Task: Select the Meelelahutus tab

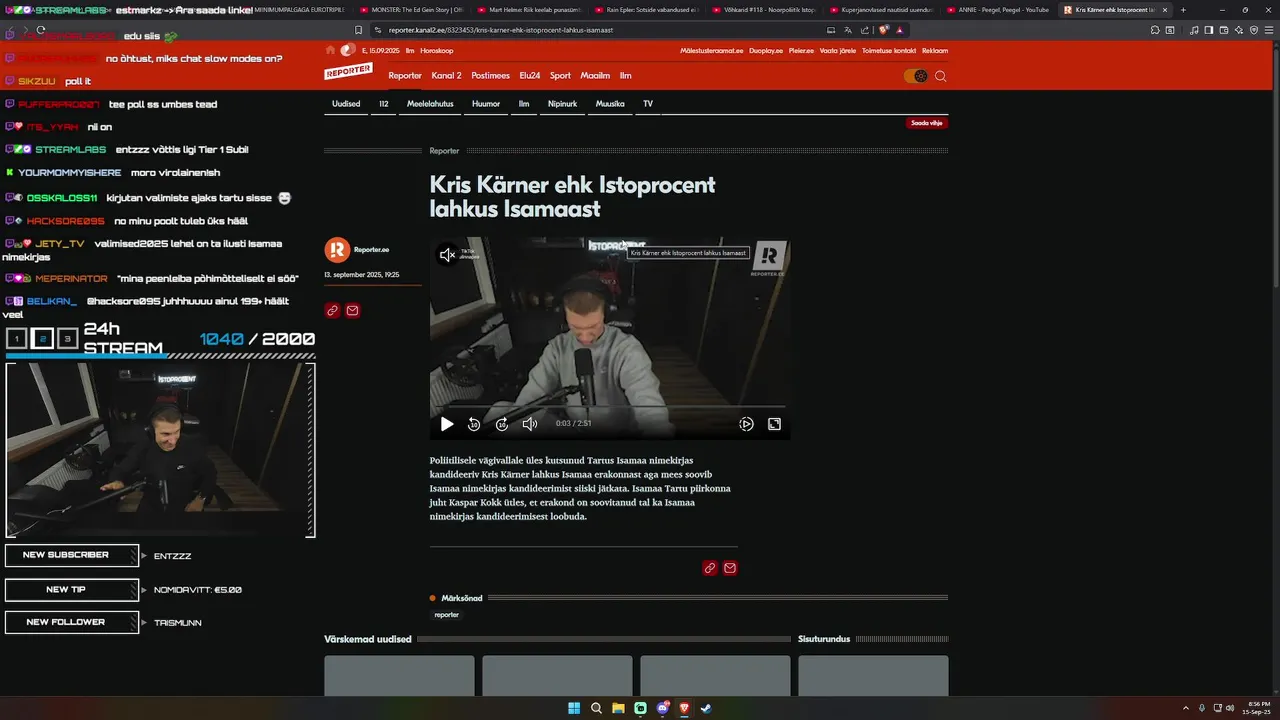Action: [430, 104]
